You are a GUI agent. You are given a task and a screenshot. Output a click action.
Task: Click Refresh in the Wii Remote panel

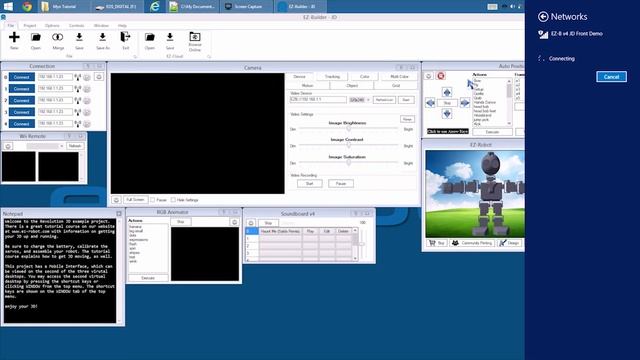click(75, 146)
